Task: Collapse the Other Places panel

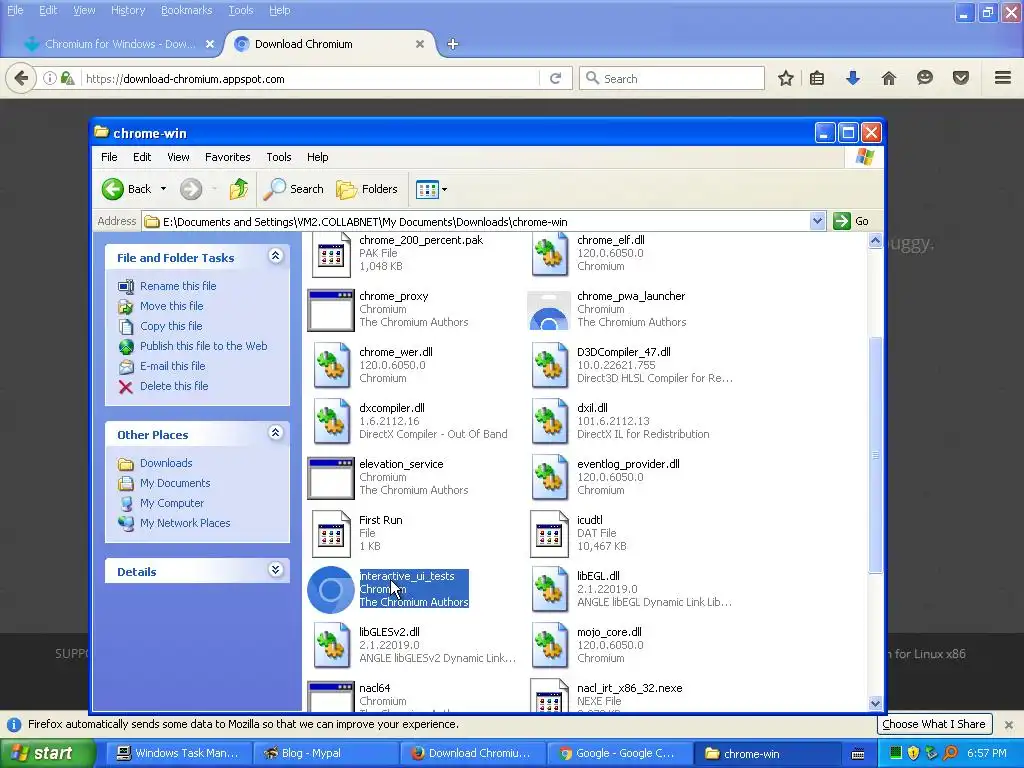Action: 276,433
